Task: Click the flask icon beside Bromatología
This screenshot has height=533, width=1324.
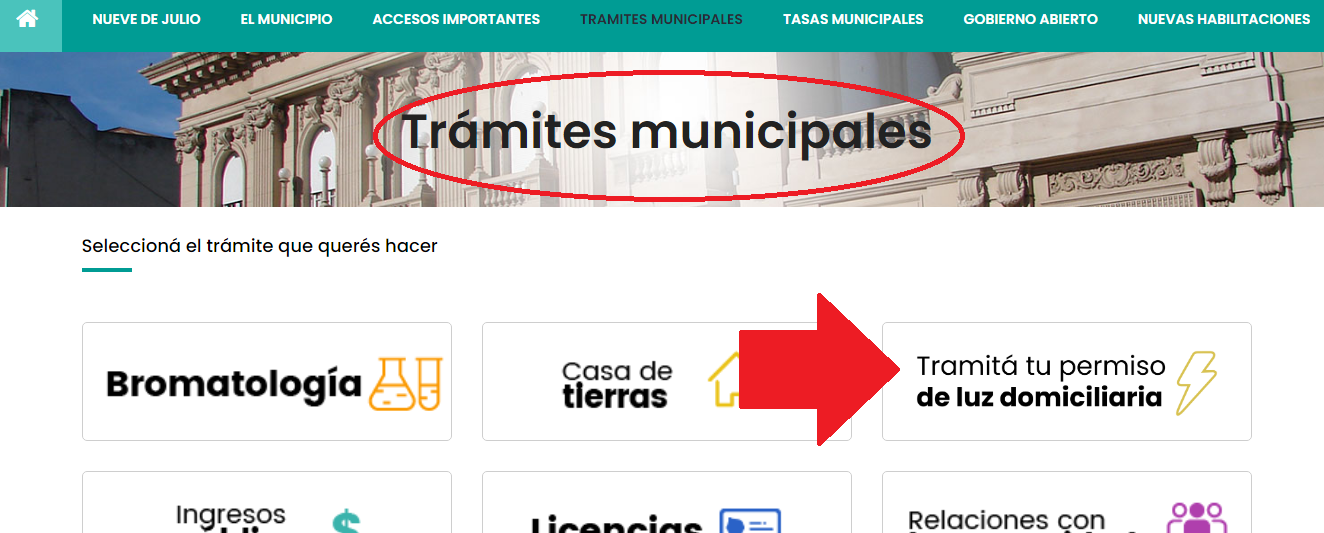Action: point(405,384)
